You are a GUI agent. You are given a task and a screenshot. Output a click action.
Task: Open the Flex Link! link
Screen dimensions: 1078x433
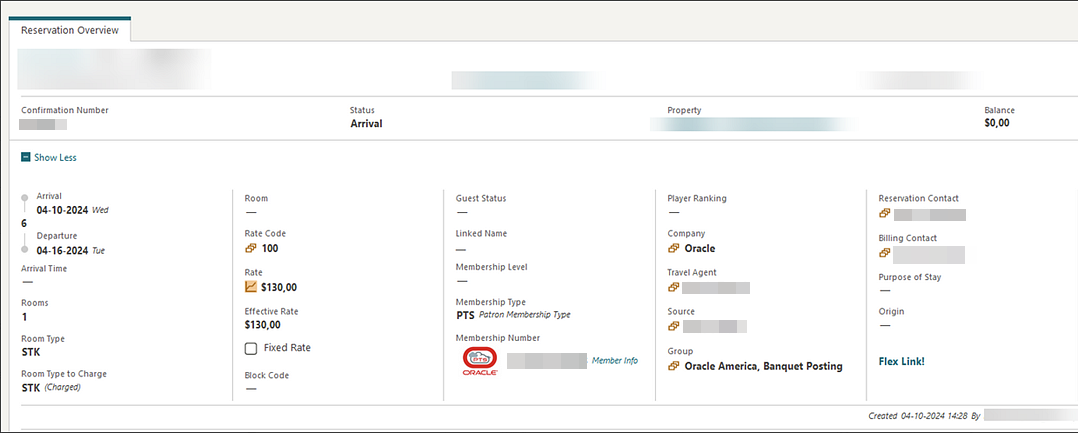tap(901, 361)
